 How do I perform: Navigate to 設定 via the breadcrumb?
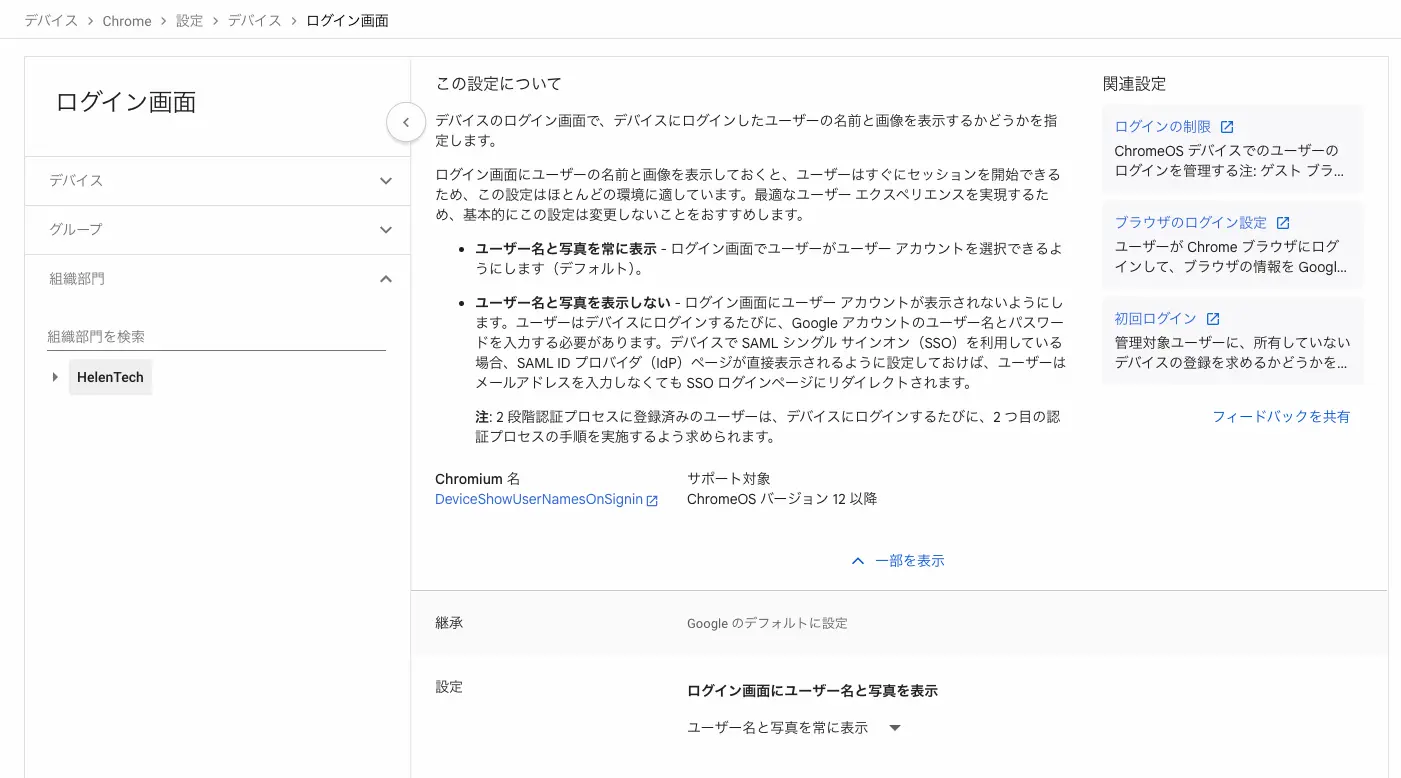[189, 20]
